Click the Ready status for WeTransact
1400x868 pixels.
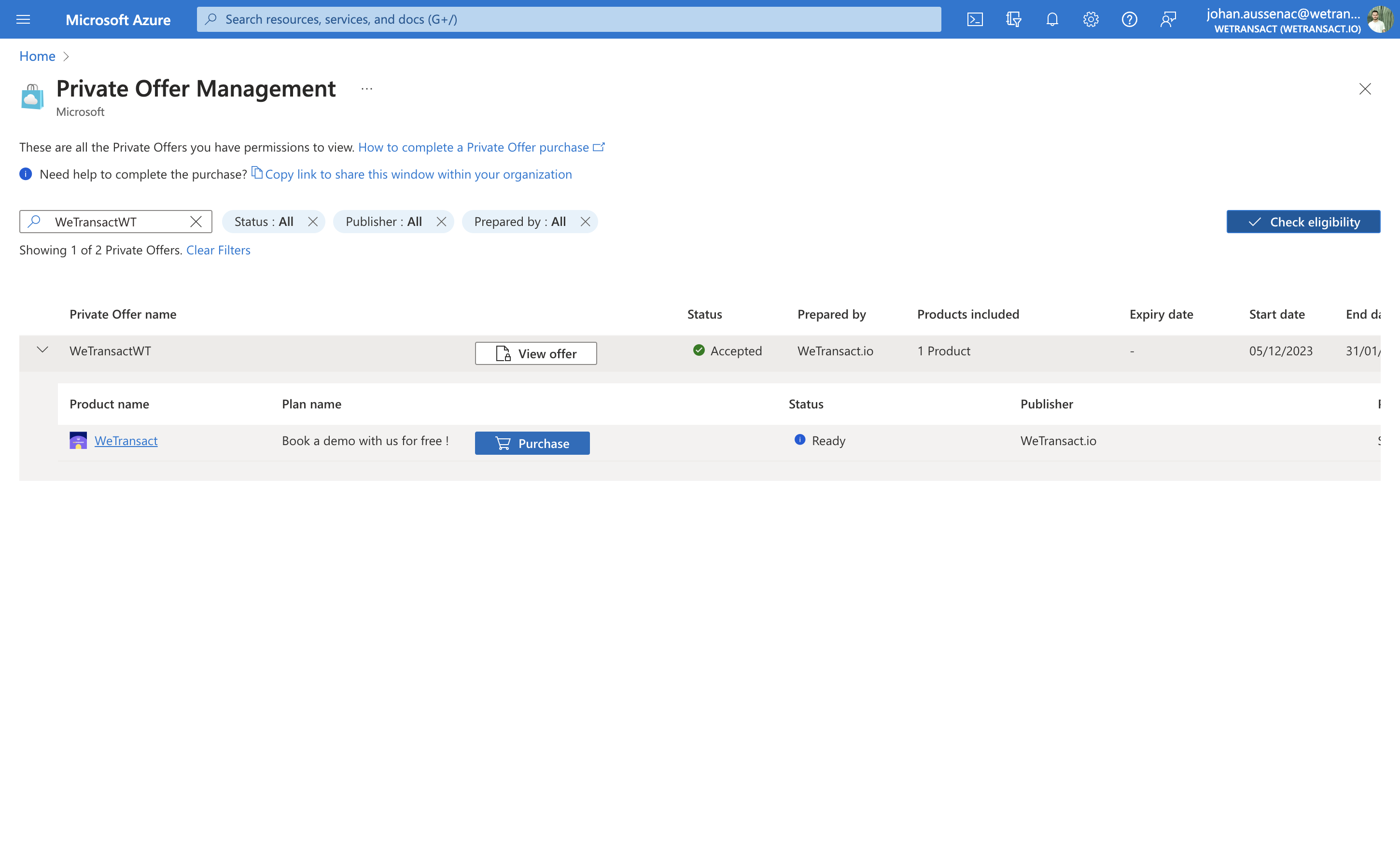click(x=820, y=440)
